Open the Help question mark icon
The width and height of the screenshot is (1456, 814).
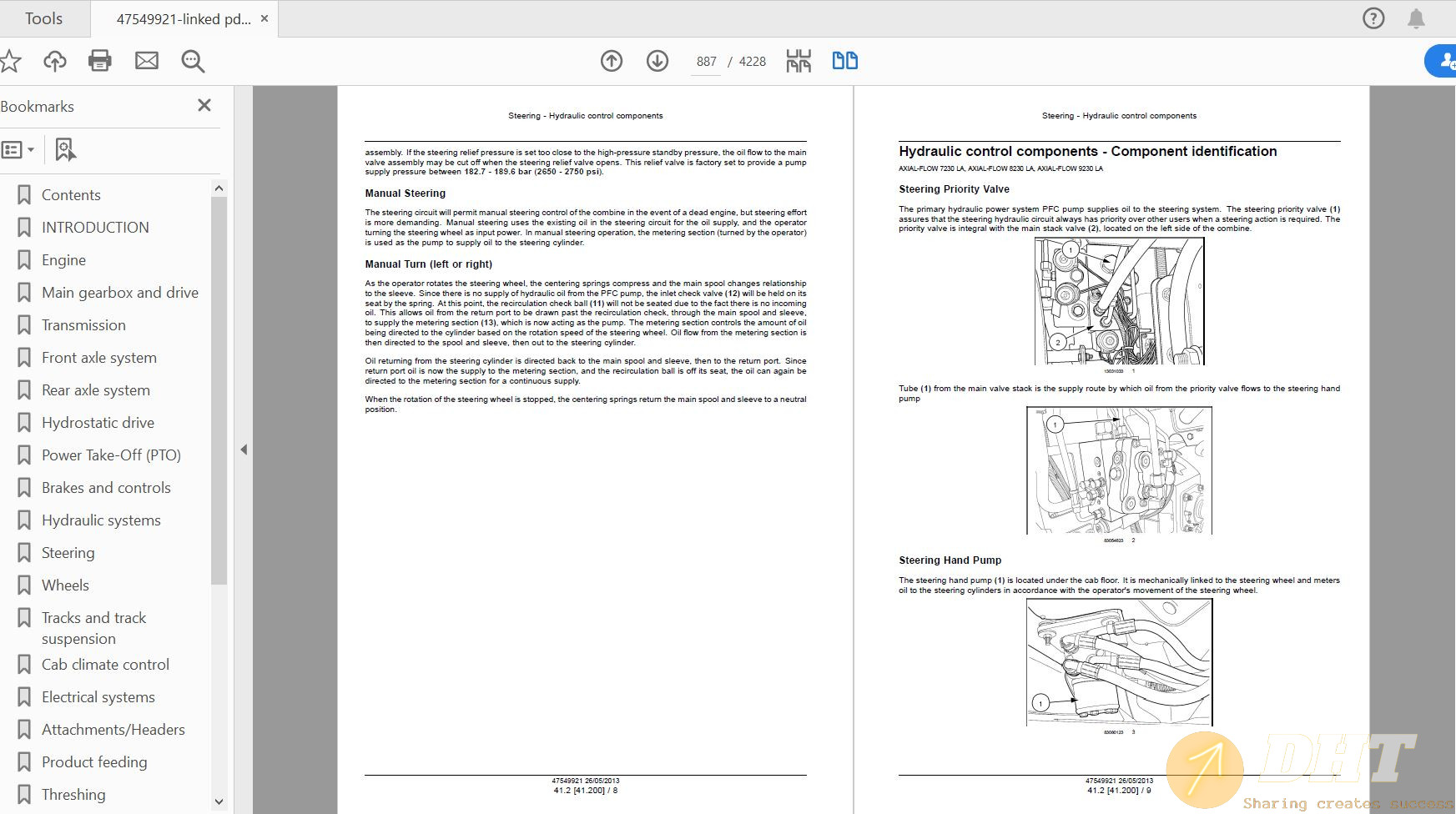pos(1373,18)
